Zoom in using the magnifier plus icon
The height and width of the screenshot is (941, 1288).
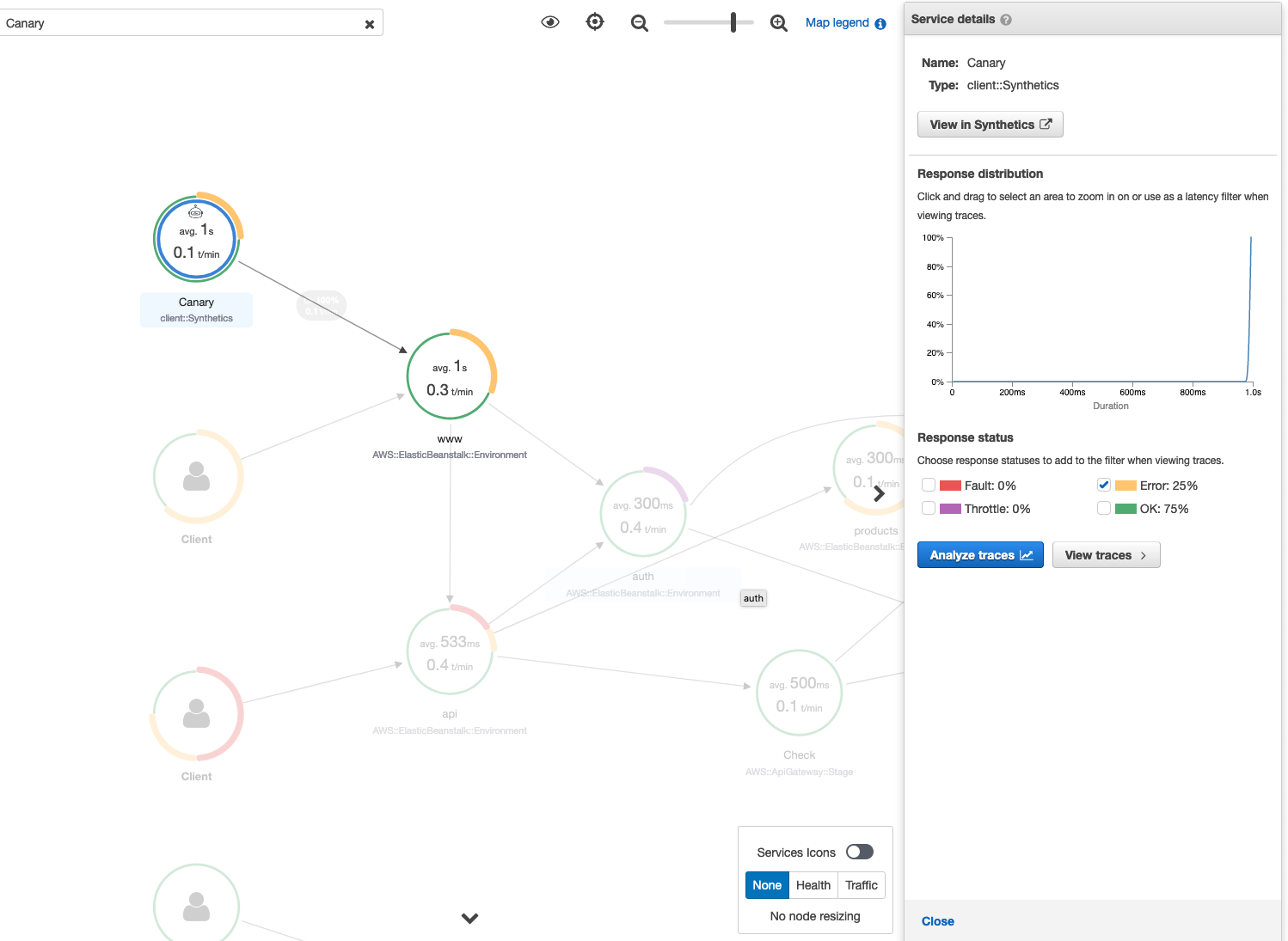pyautogui.click(x=778, y=22)
